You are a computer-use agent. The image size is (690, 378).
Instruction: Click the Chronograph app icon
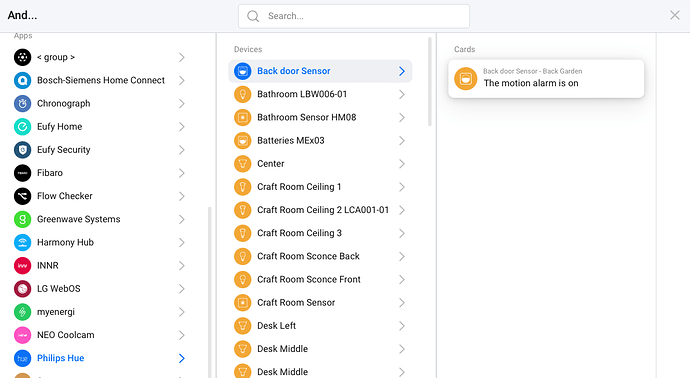point(22,103)
